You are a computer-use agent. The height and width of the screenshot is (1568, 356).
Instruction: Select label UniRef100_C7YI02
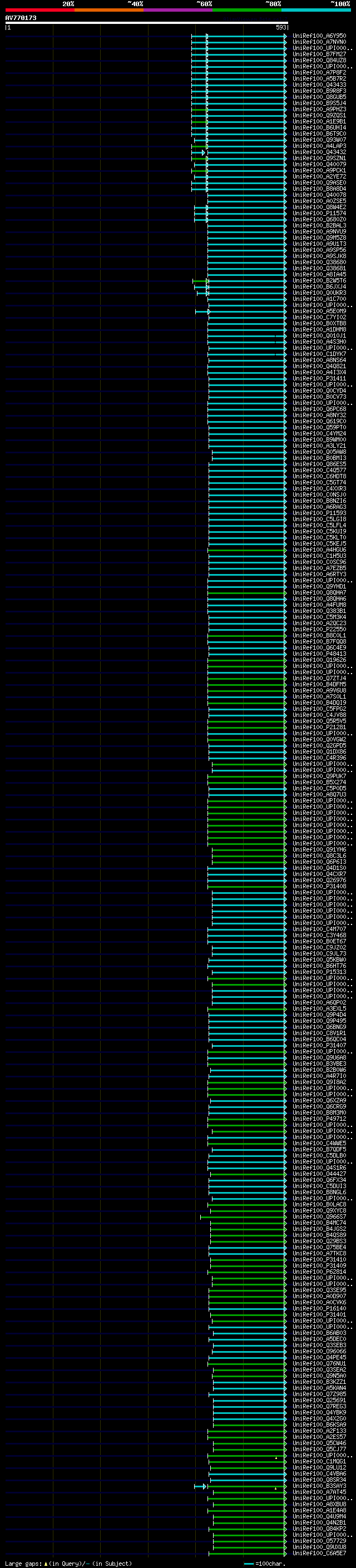tap(319, 317)
